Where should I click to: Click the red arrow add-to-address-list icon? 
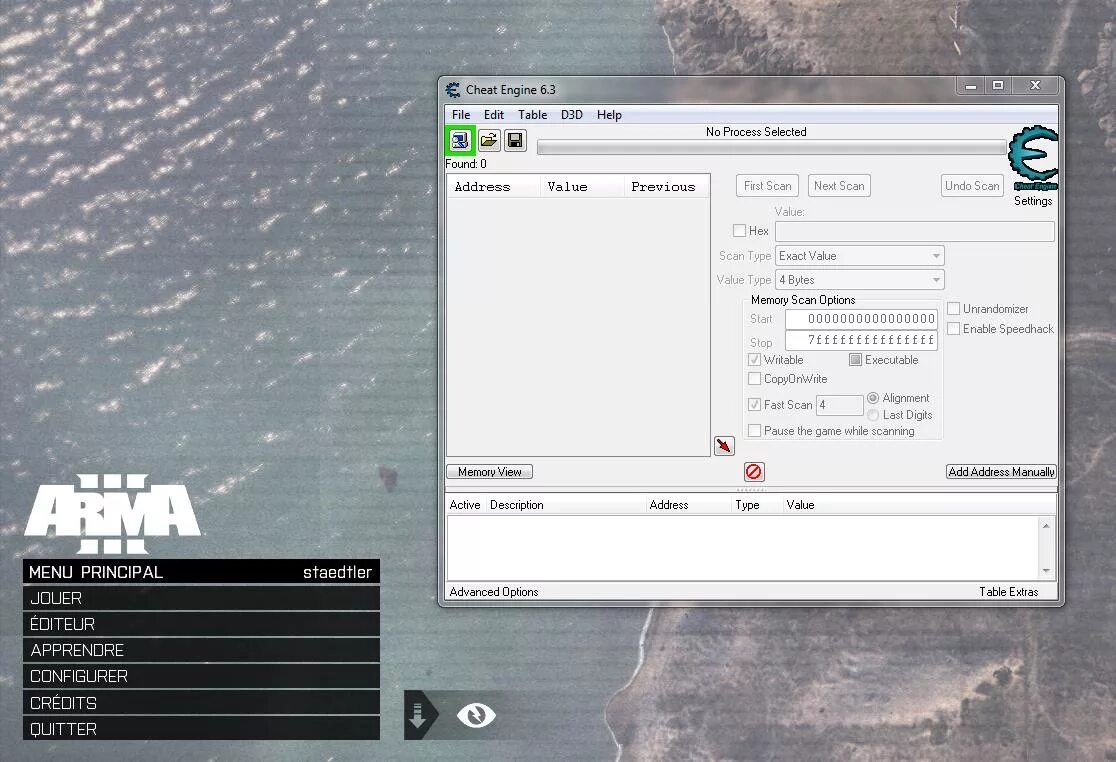pos(724,446)
